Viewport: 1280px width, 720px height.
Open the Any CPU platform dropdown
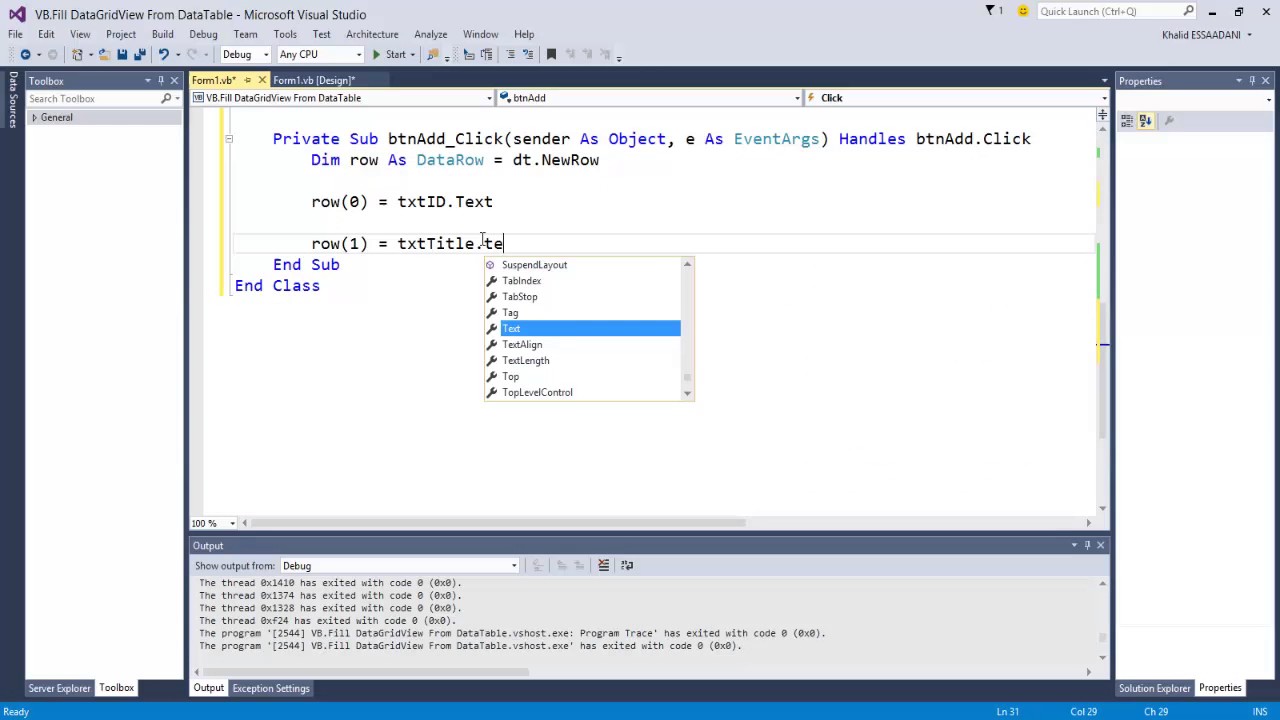[320, 54]
